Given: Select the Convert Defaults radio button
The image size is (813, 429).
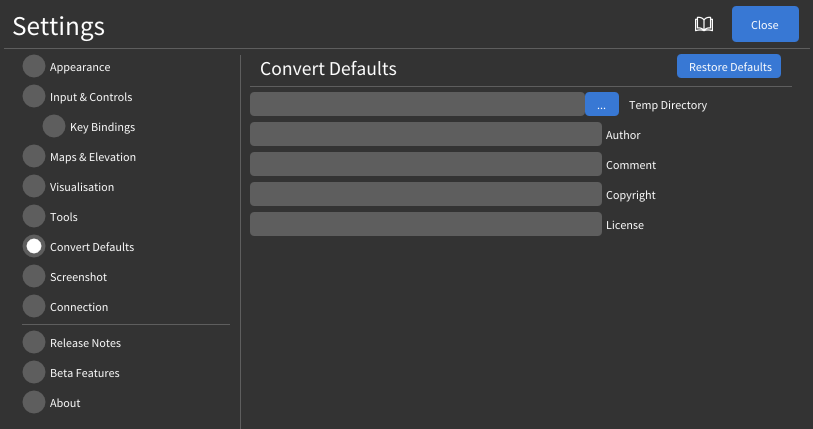Looking at the screenshot, I should tap(34, 247).
